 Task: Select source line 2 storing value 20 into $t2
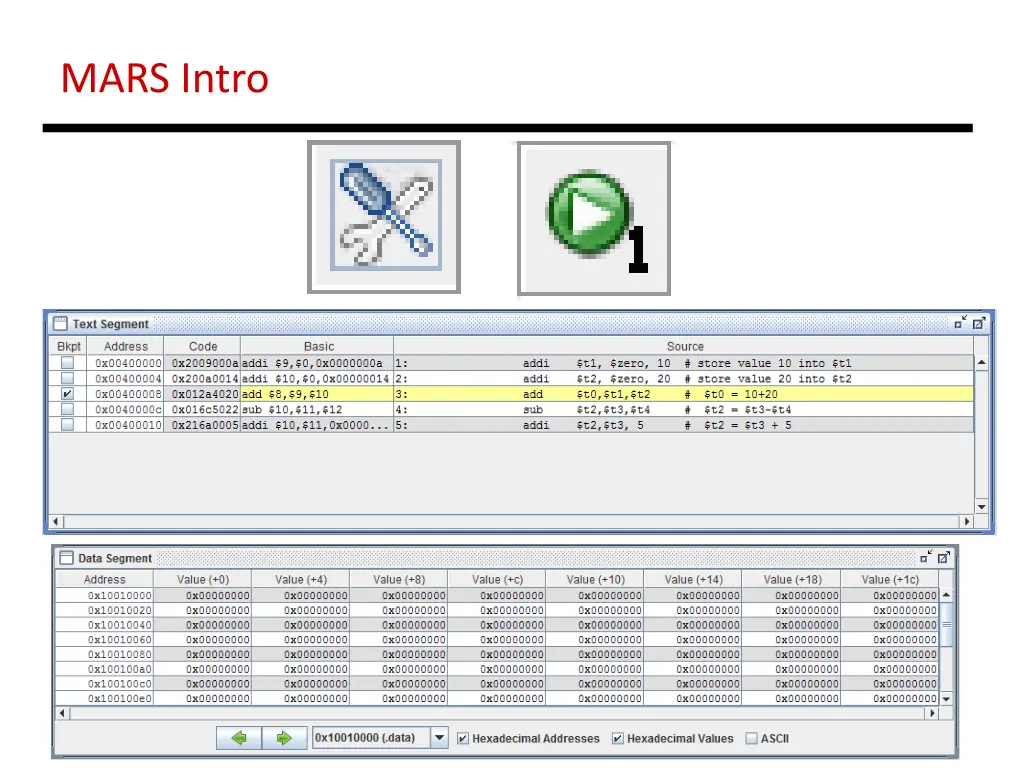[683, 379]
